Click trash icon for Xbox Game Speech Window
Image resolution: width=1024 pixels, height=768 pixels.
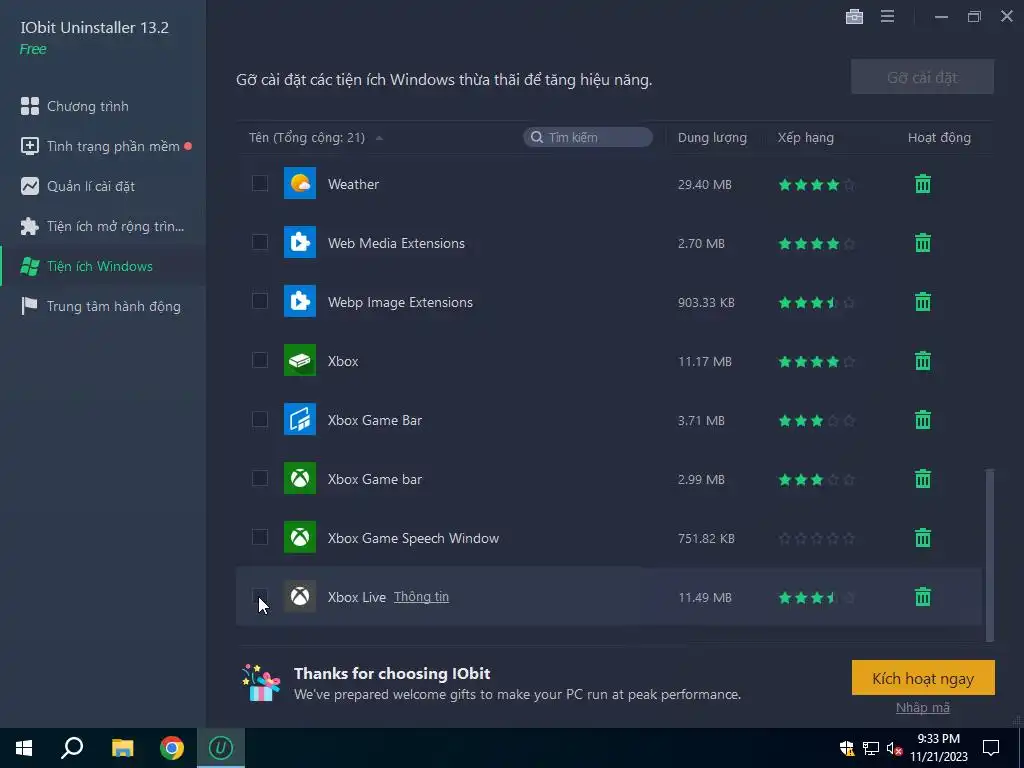[x=922, y=537]
